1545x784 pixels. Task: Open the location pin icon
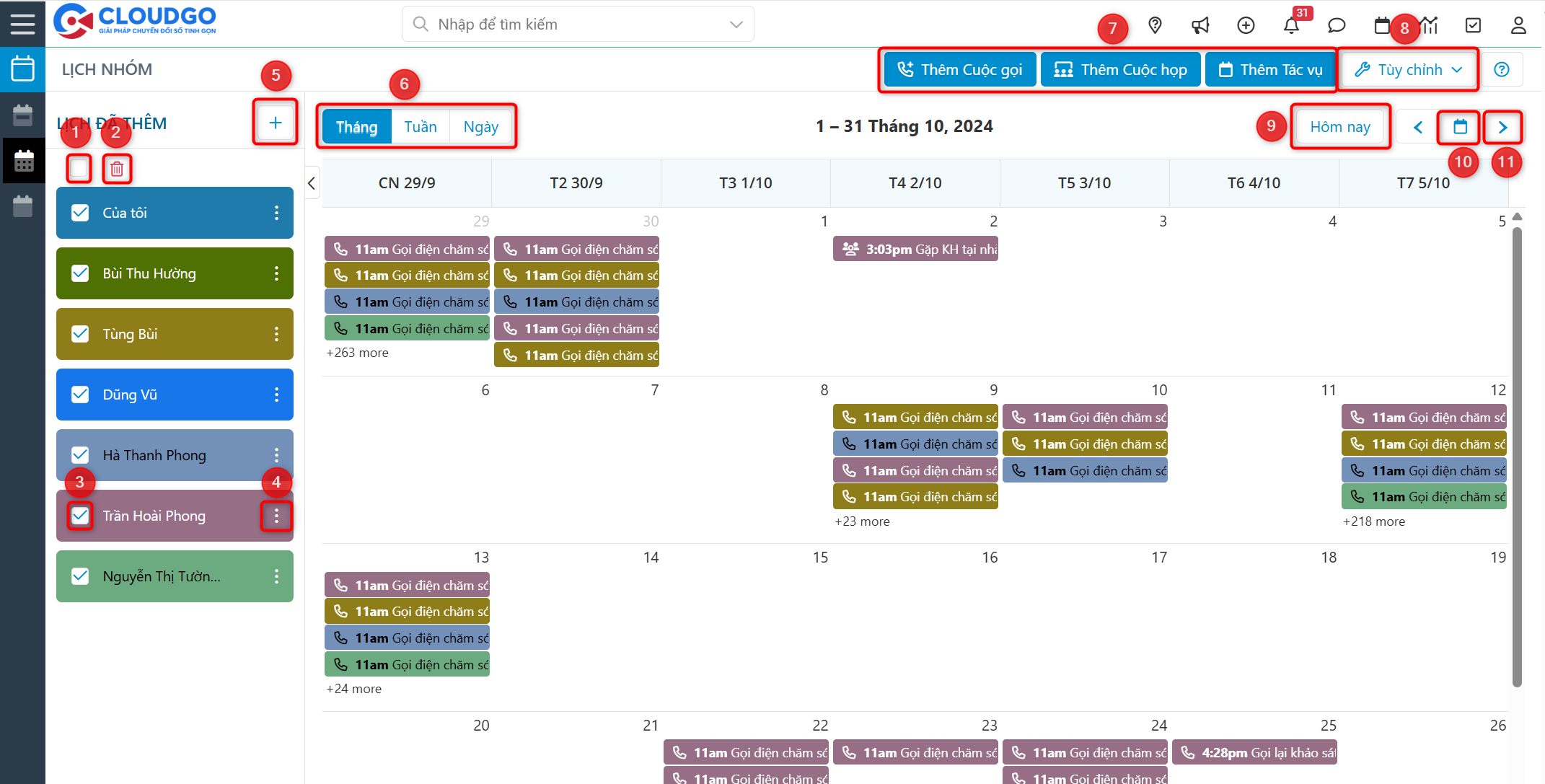(x=1155, y=26)
